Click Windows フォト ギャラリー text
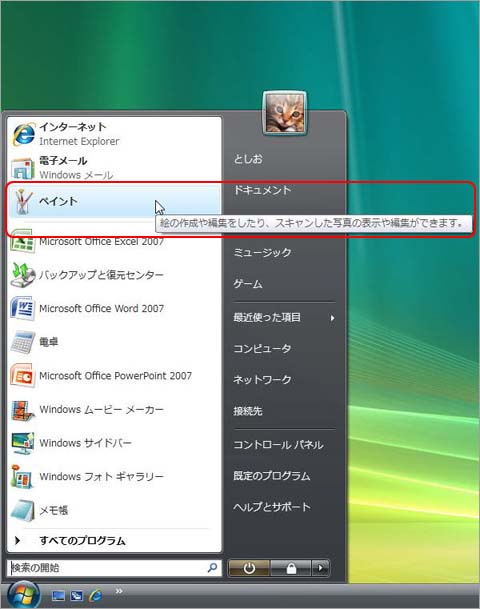480x609 pixels. point(101,477)
